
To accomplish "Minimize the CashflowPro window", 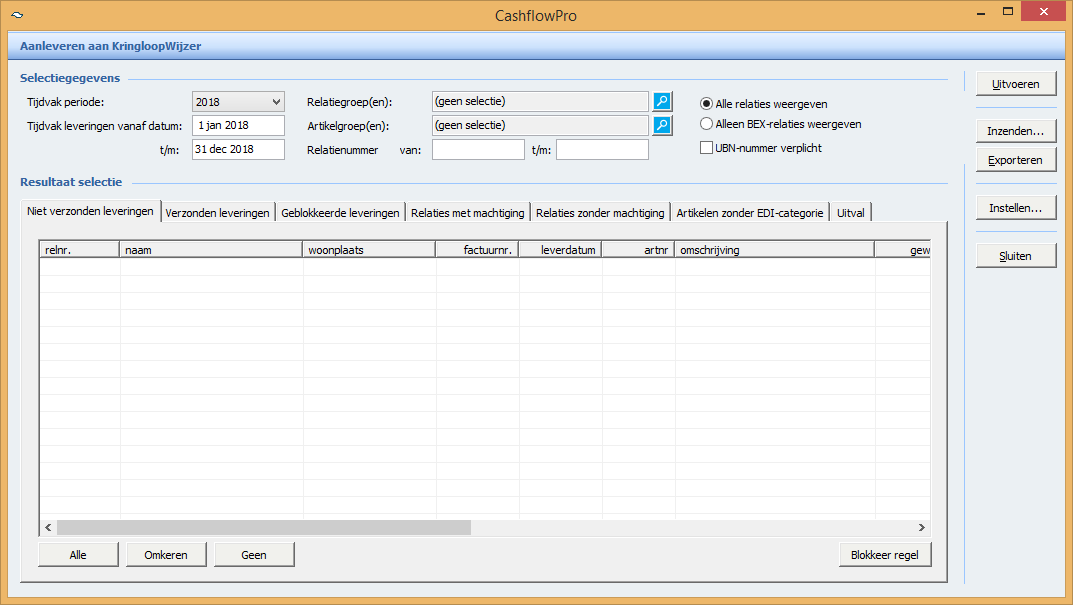I will (x=981, y=12).
